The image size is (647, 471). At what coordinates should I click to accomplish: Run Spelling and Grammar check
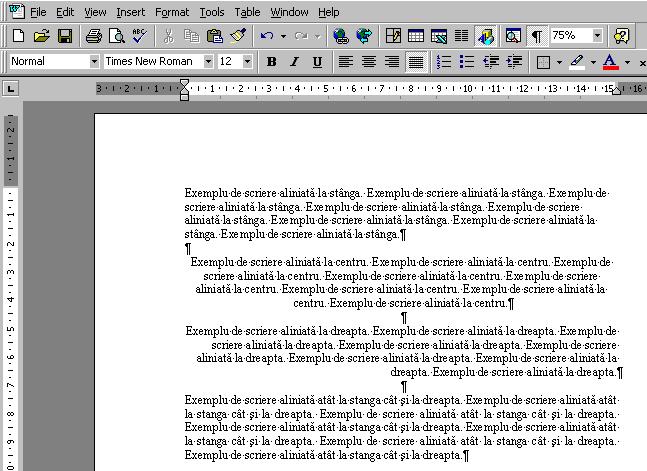tap(139, 36)
